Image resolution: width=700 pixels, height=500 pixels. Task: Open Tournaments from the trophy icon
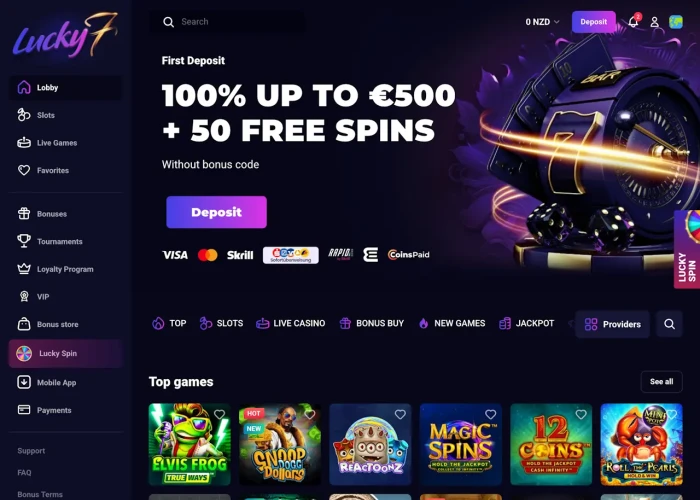pos(24,241)
